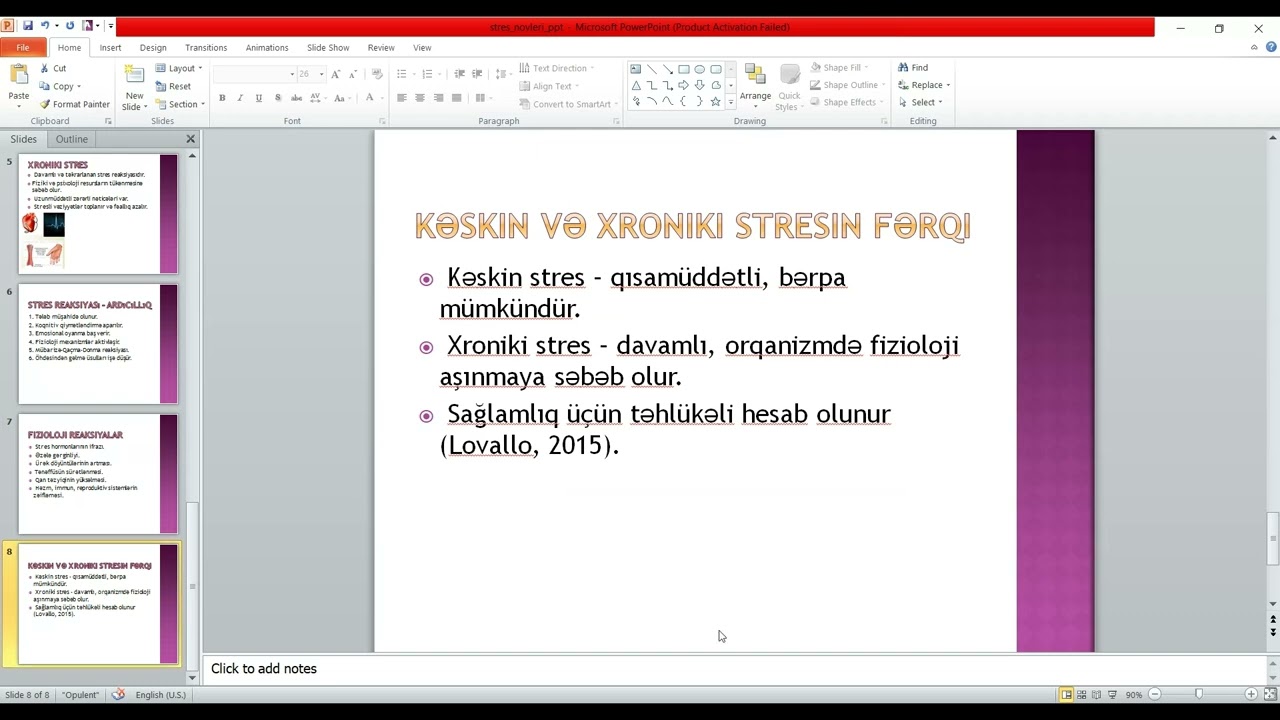The image size is (1280, 720).
Task: Select the Text Box shape in gallery
Action: click(x=635, y=69)
